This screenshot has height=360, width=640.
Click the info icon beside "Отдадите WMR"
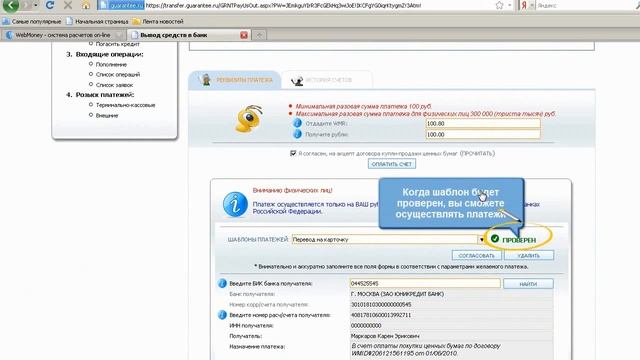point(297,123)
